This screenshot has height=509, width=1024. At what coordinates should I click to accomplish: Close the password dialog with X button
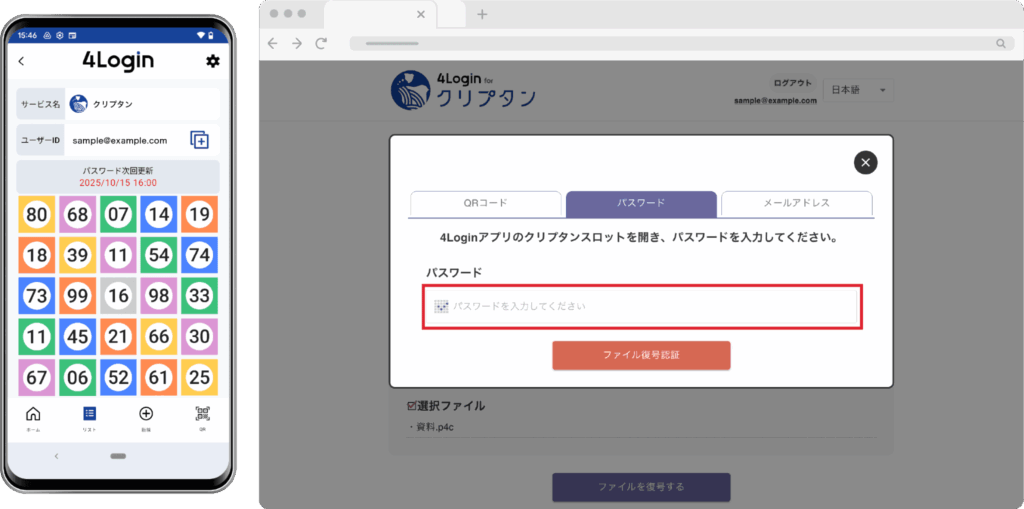coord(866,163)
